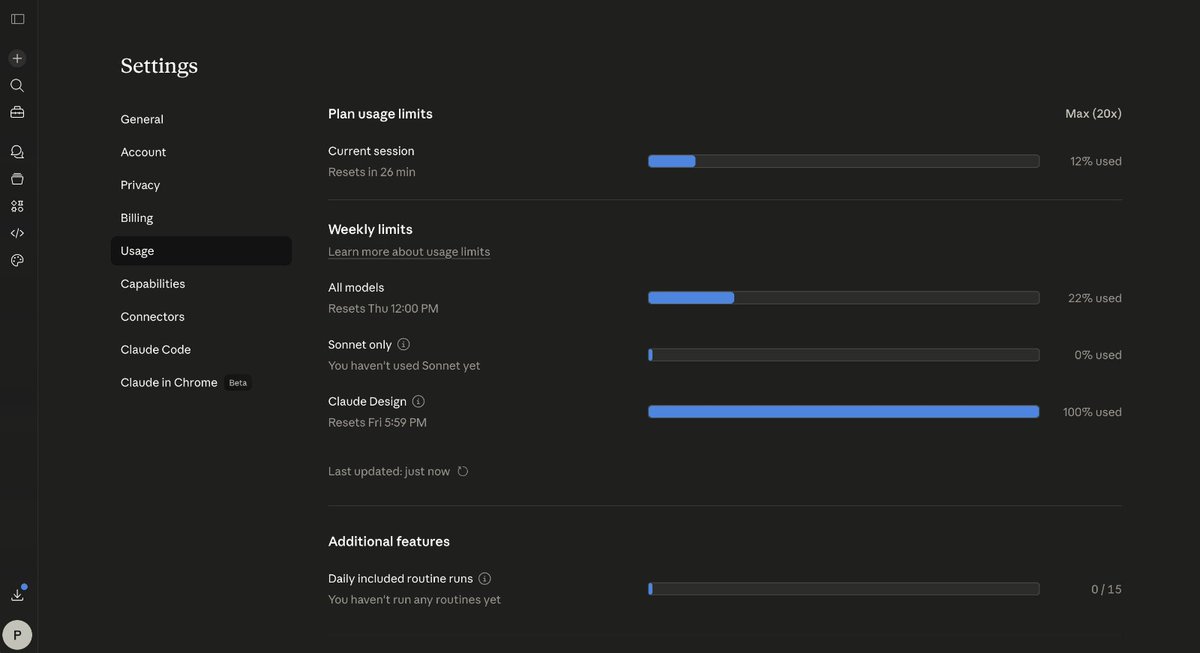Click the Claude Design 100% usage bar
Screen dimensions: 1200x653
[x=844, y=412]
